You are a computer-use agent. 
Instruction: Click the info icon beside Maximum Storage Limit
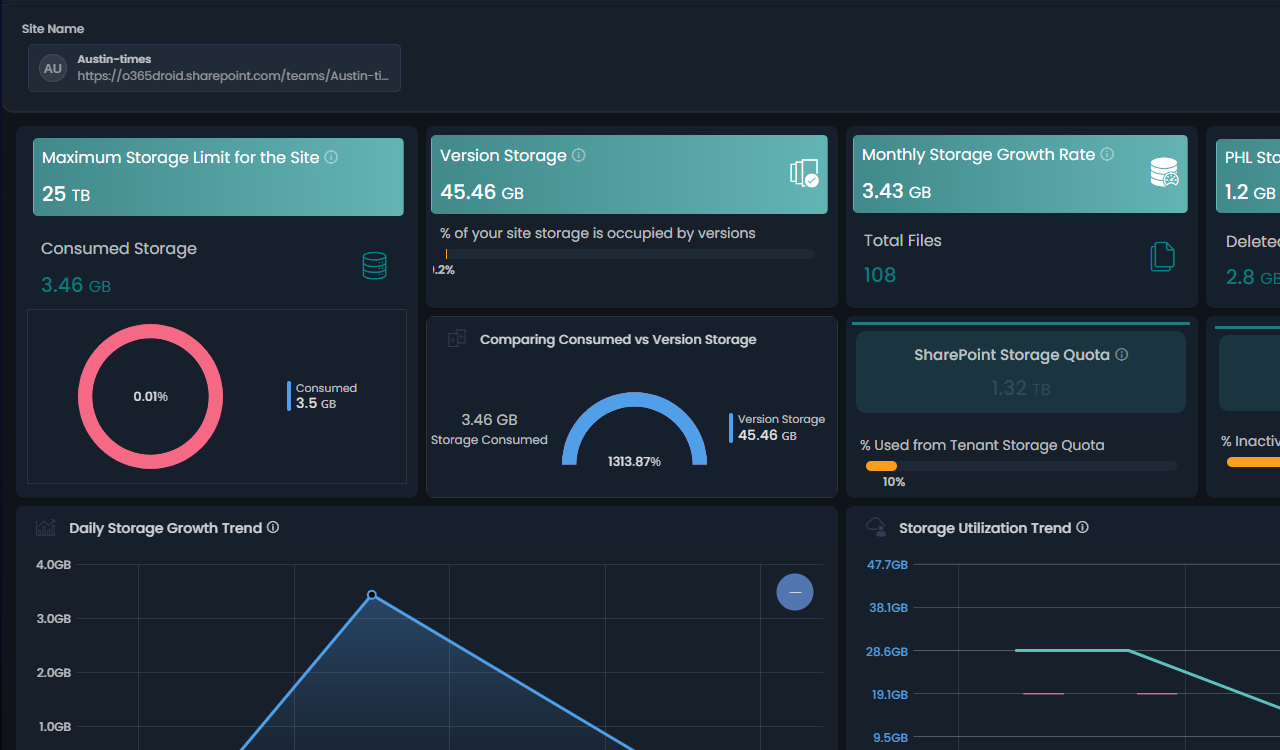[x=331, y=157]
